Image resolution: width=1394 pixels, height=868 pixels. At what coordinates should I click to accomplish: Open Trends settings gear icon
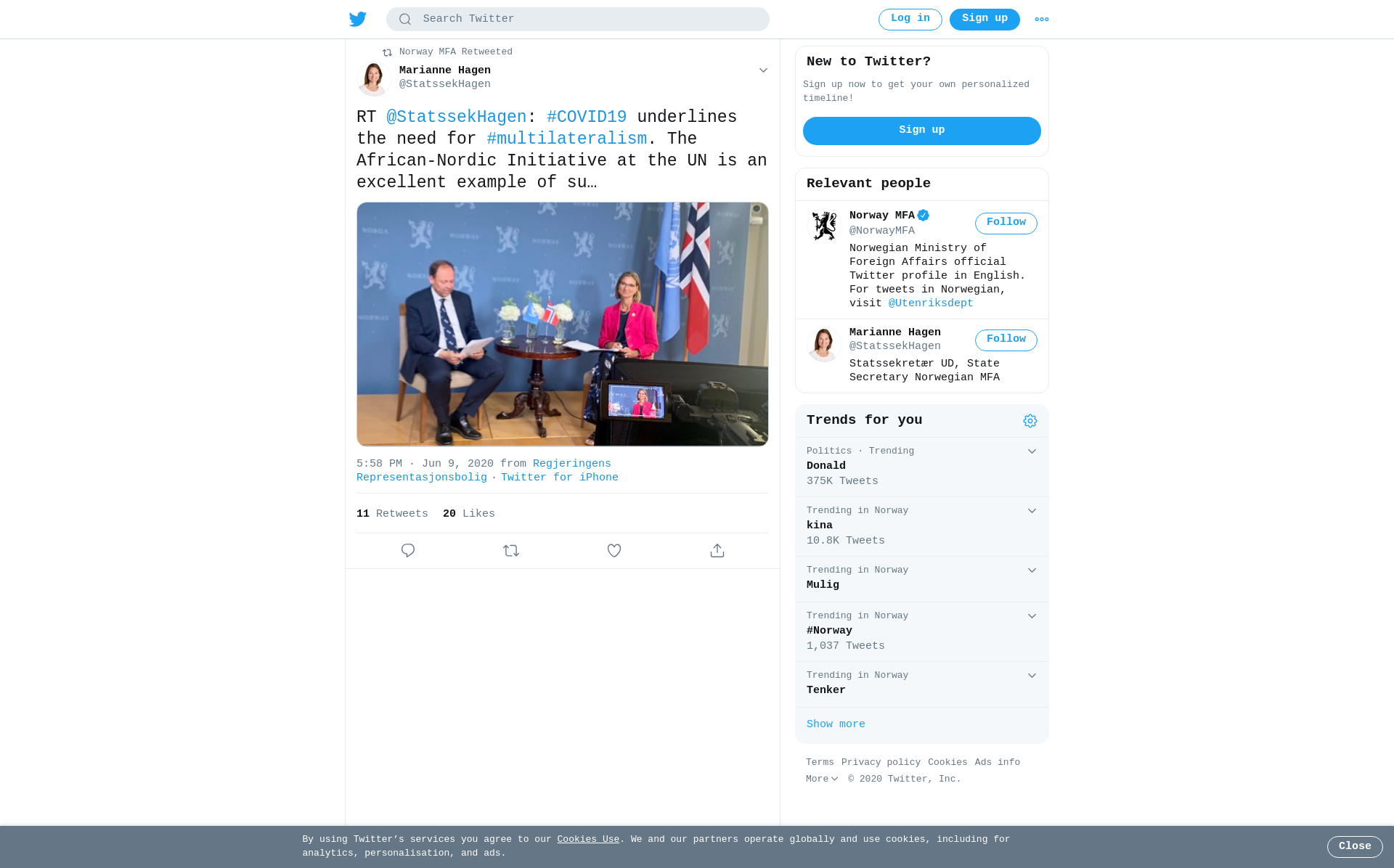click(1030, 421)
